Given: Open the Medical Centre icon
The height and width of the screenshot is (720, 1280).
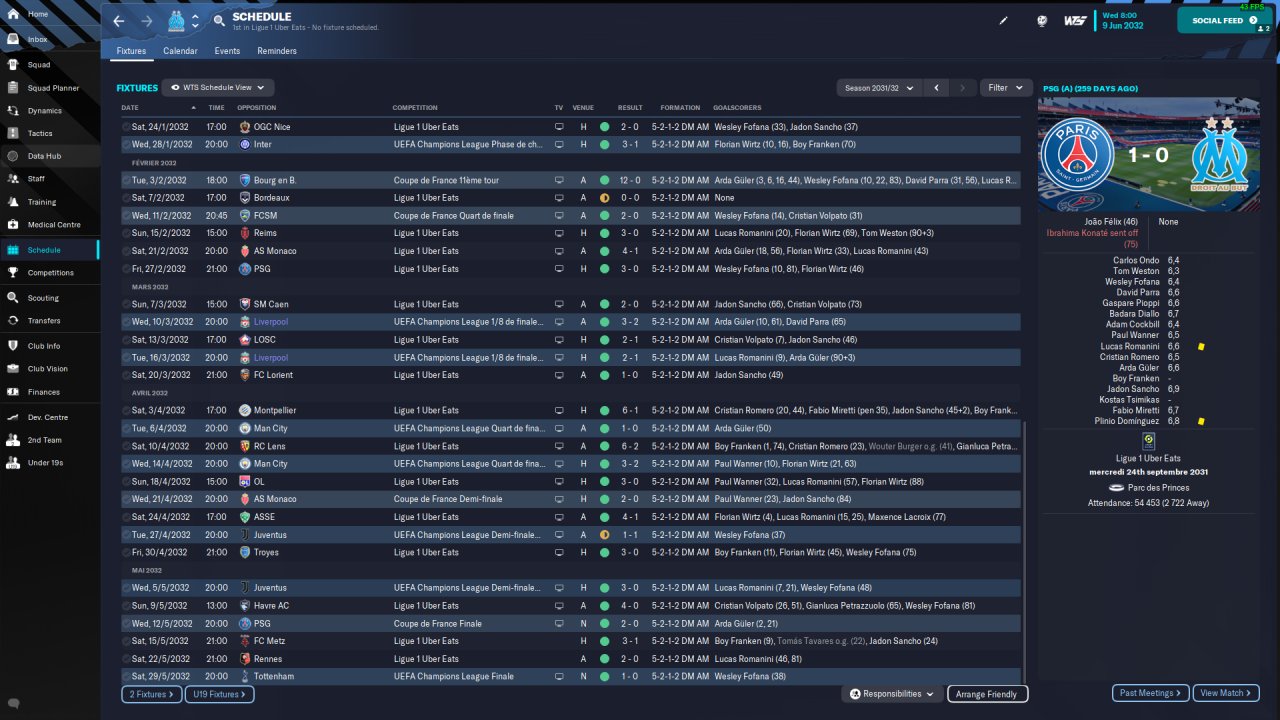Looking at the screenshot, I should (13, 225).
